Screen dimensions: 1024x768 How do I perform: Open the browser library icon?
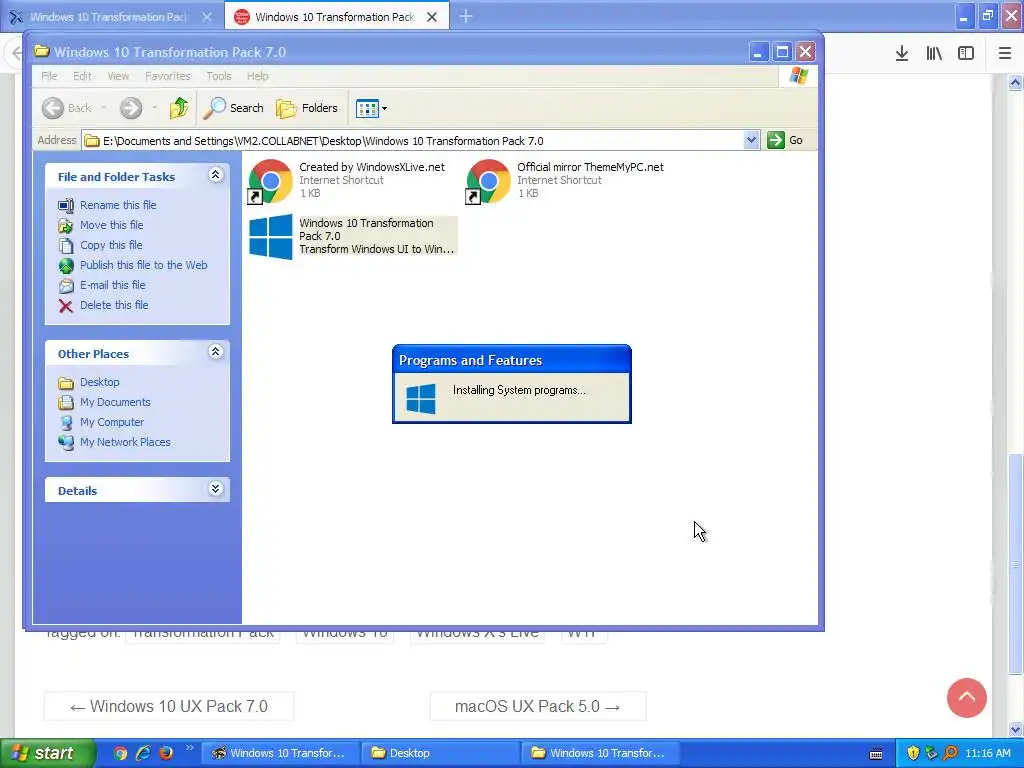tap(934, 54)
